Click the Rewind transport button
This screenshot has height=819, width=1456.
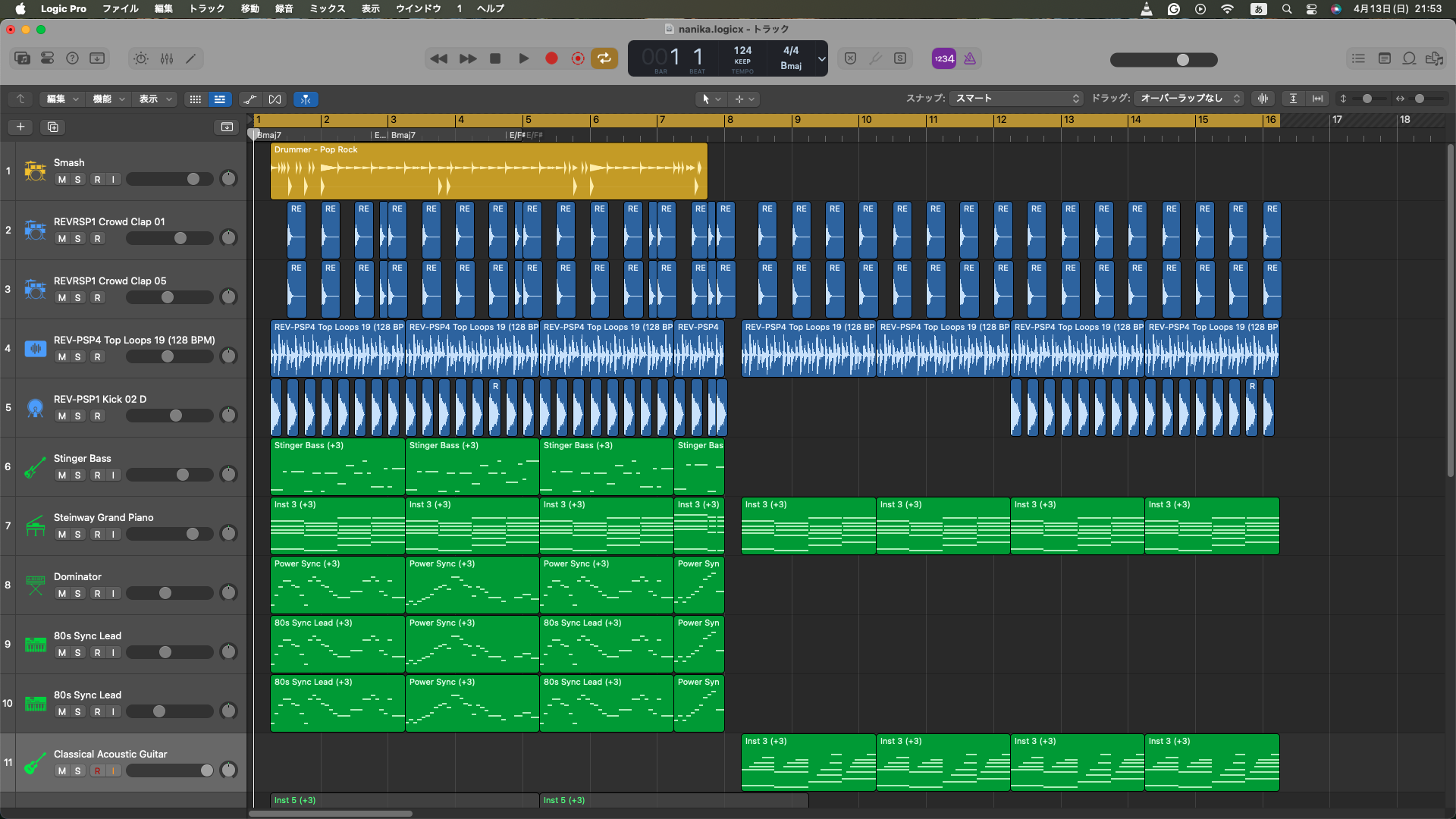pos(438,58)
